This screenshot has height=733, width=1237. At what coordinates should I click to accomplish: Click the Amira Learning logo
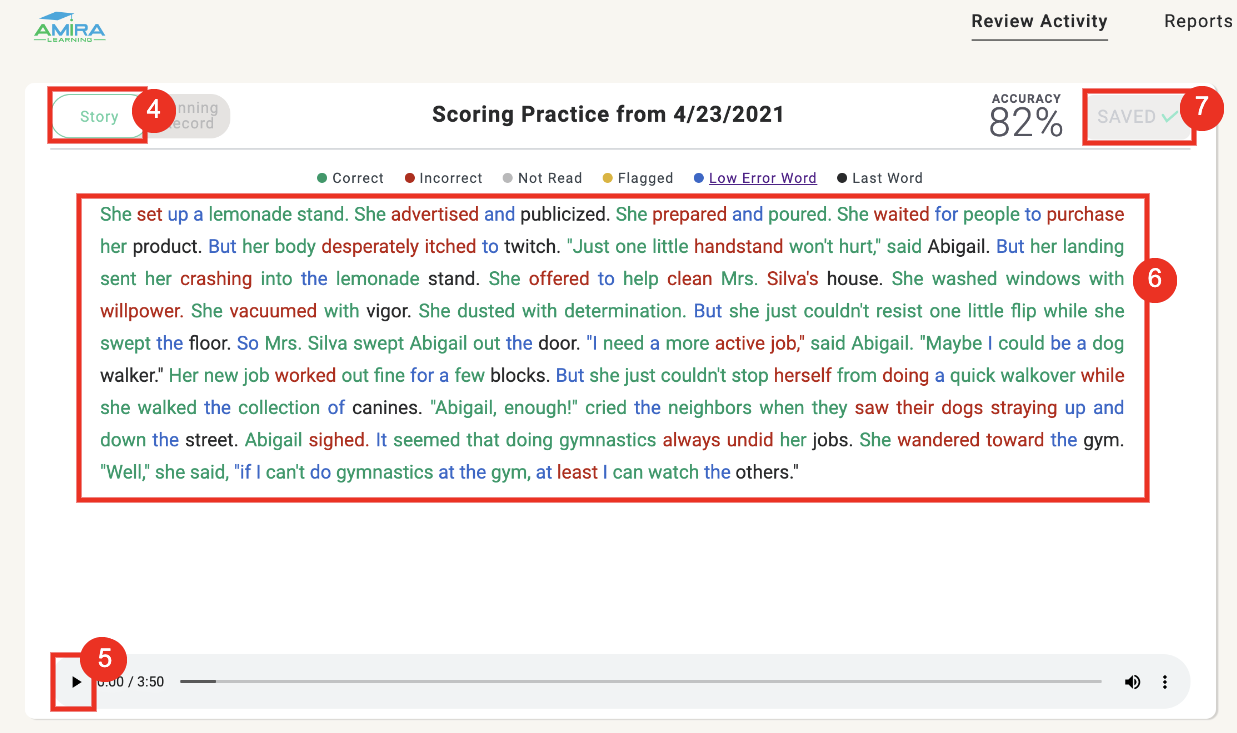click(70, 27)
